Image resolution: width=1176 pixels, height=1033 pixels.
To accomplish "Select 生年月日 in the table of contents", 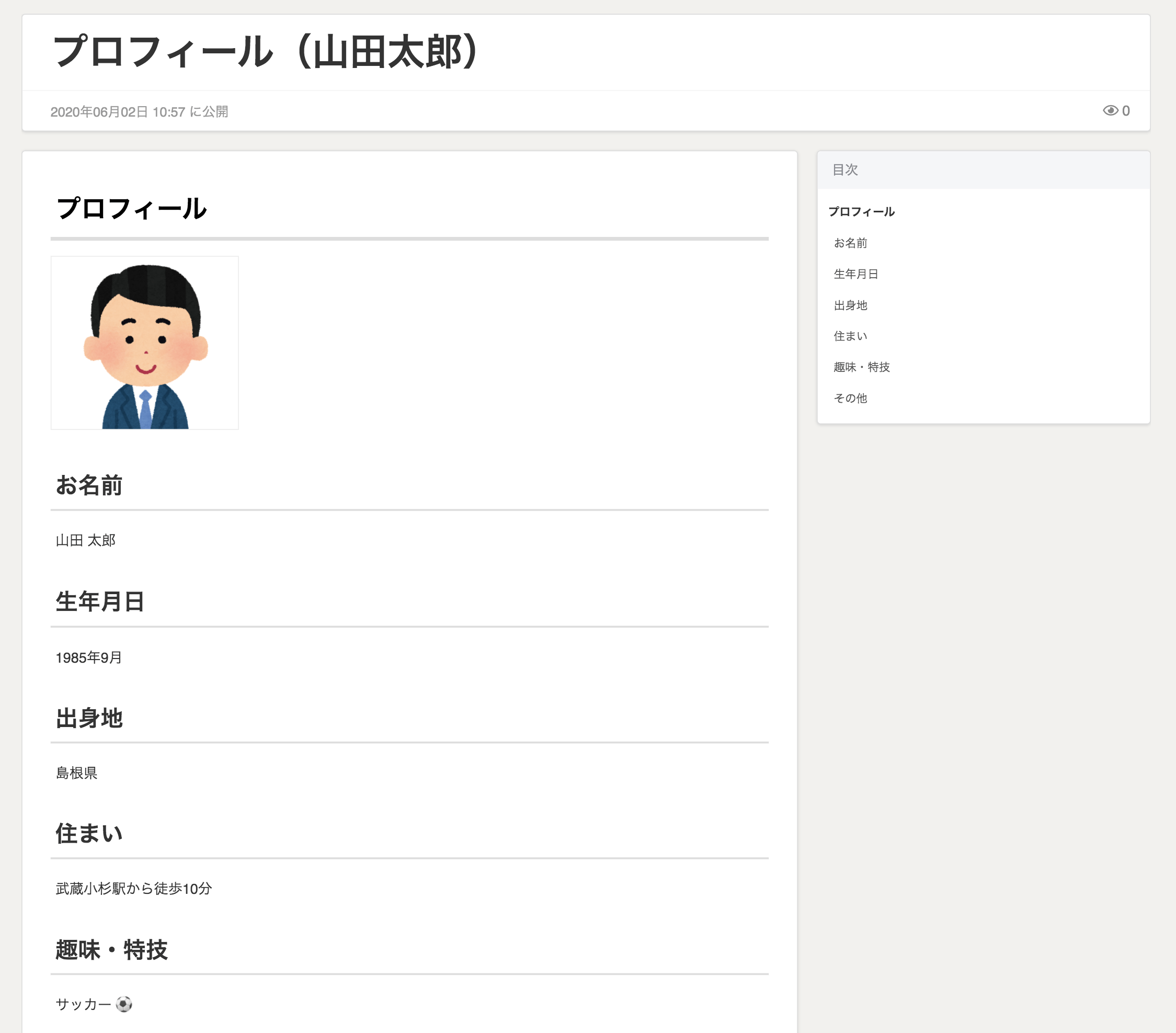I will point(857,274).
